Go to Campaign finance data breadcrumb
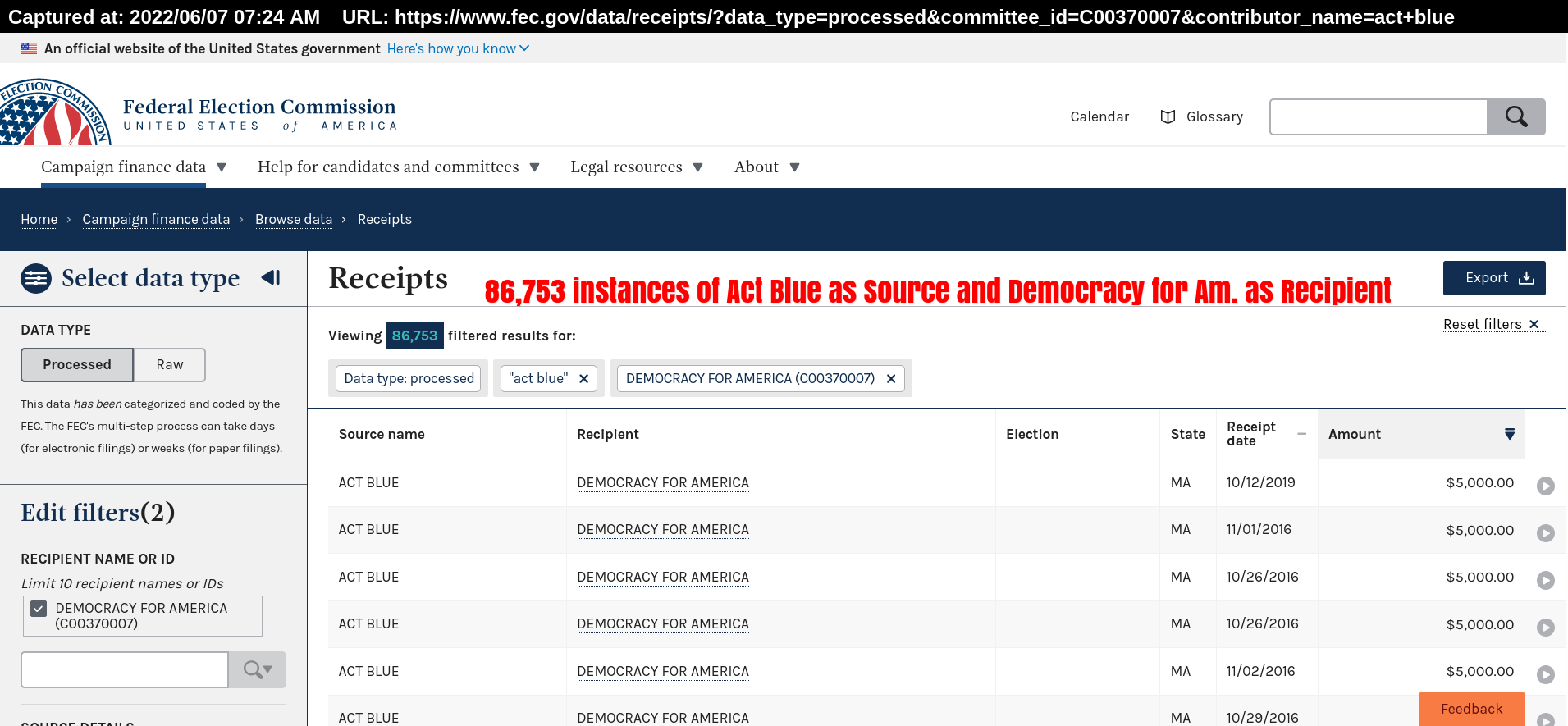 156,219
